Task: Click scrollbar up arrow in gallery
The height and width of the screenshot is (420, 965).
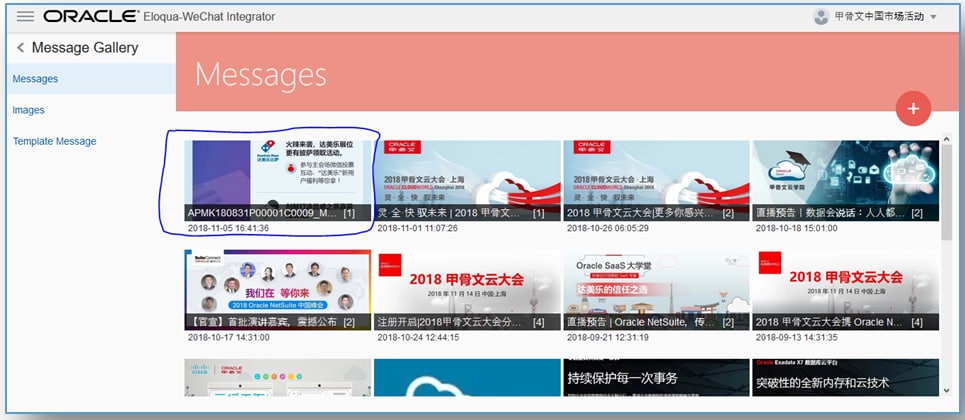Action: click(x=947, y=138)
